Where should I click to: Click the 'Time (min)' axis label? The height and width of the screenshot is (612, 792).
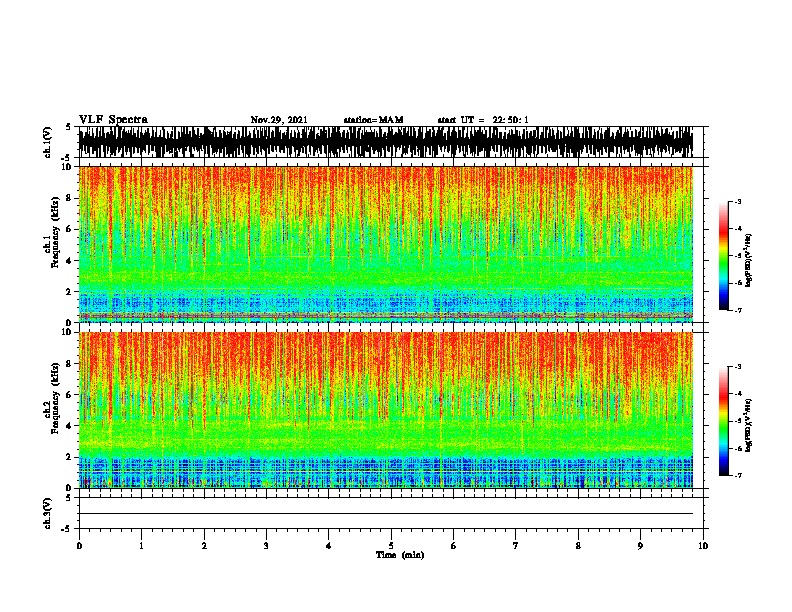coord(400,555)
